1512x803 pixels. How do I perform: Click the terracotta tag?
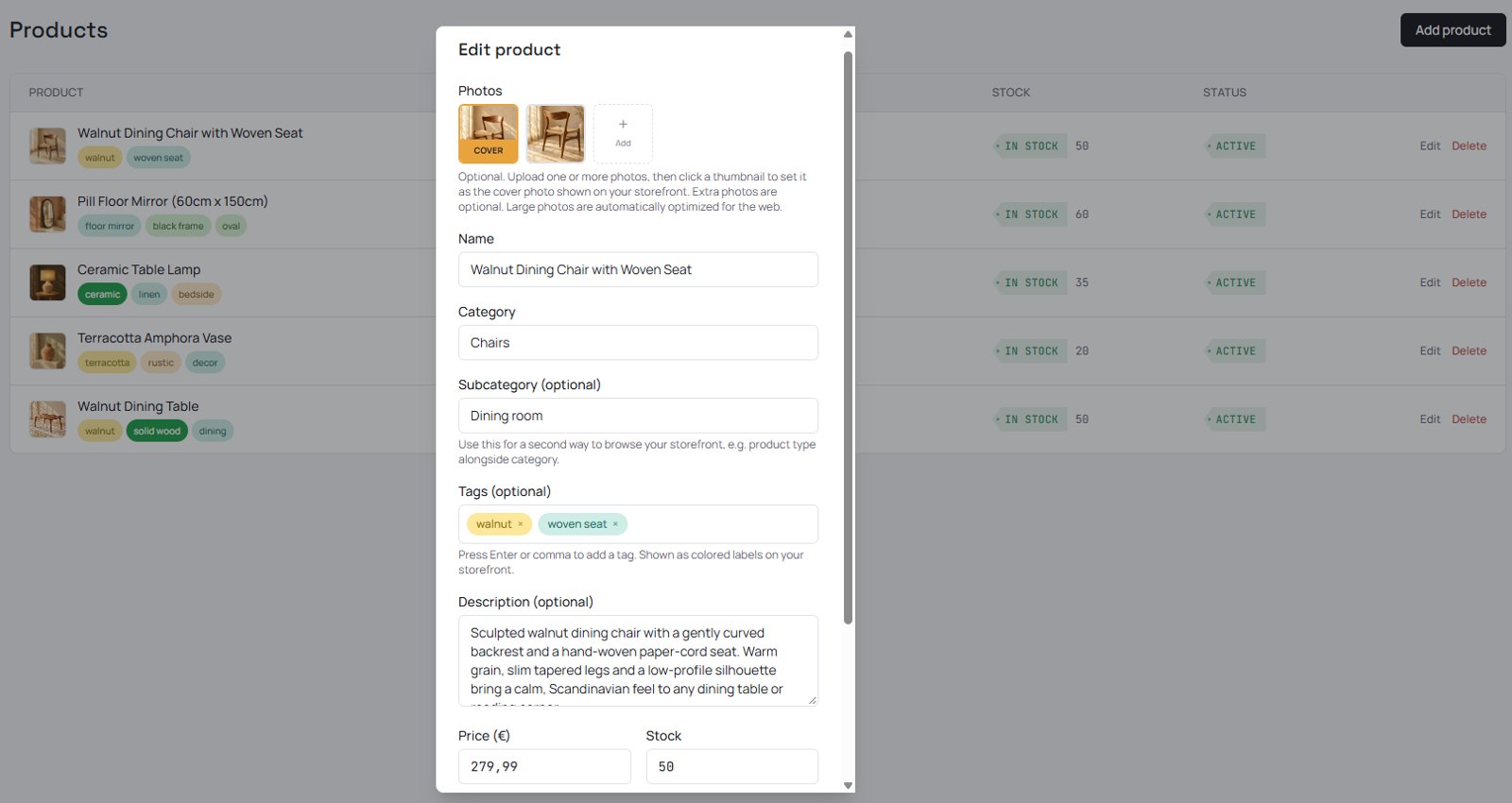pyautogui.click(x=107, y=363)
